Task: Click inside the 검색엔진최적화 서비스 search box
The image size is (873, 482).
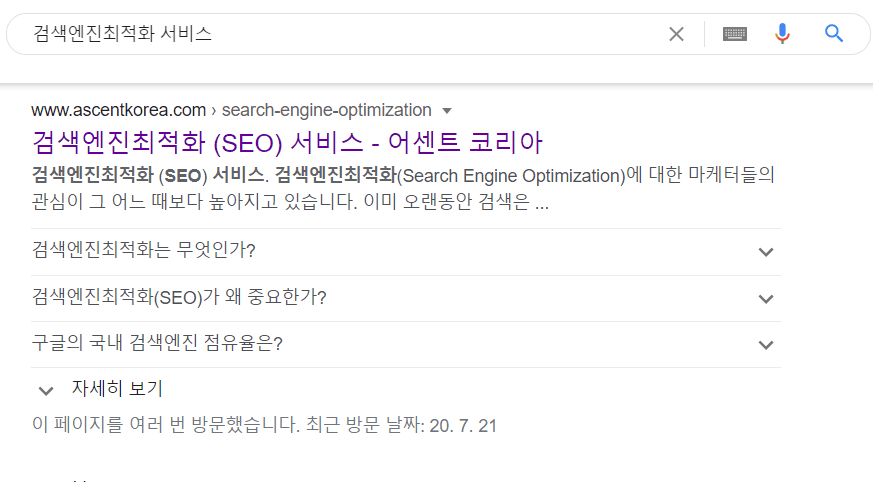Action: 345,34
